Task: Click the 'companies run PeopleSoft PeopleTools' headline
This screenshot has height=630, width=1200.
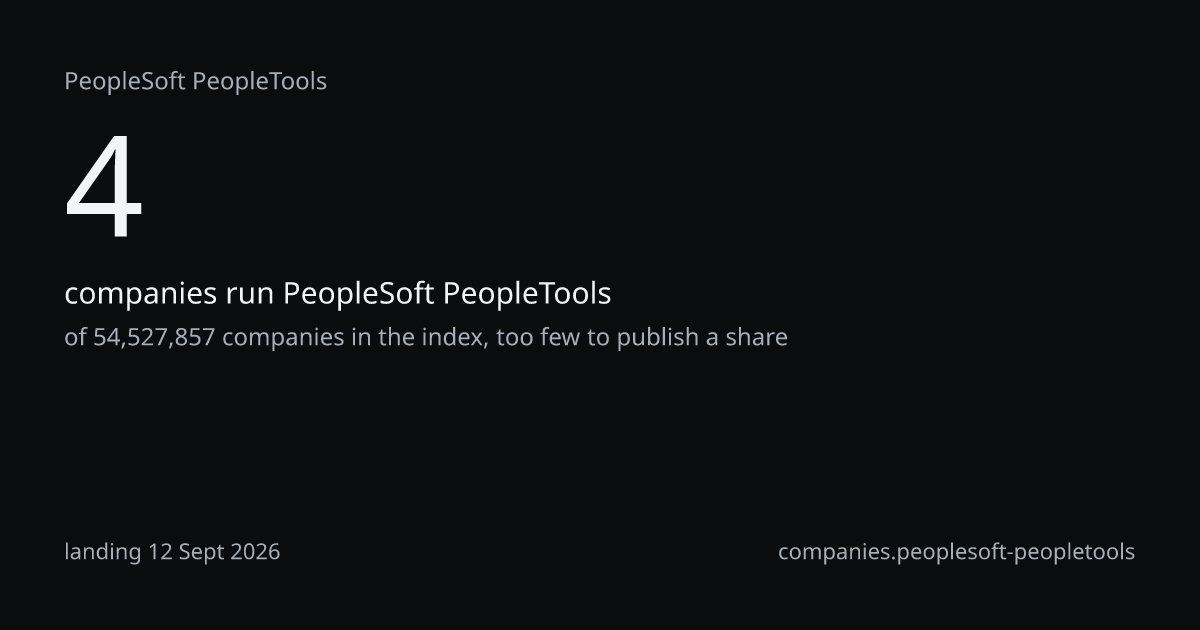Action: point(338,295)
